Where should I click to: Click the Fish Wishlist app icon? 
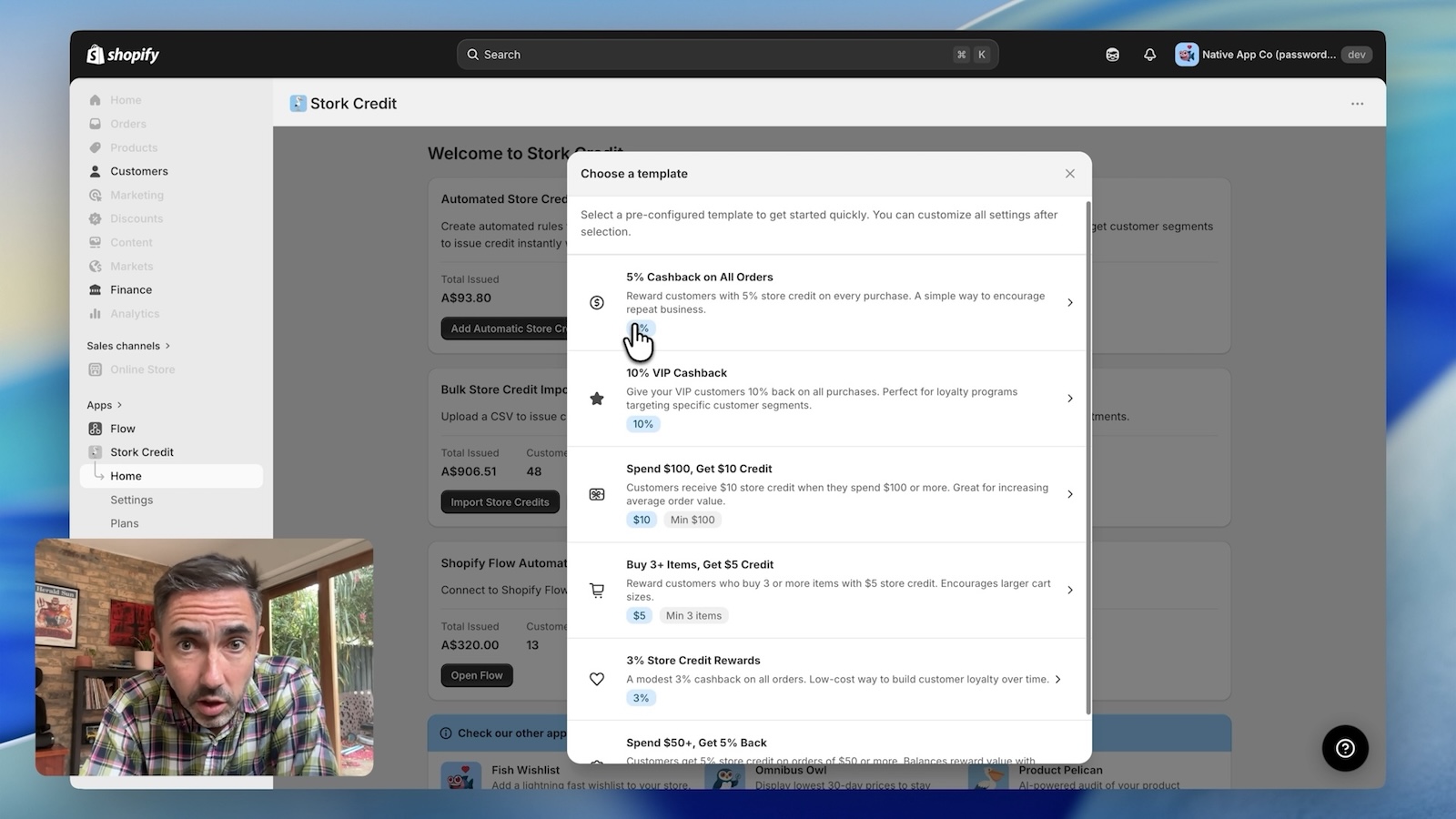click(x=461, y=776)
